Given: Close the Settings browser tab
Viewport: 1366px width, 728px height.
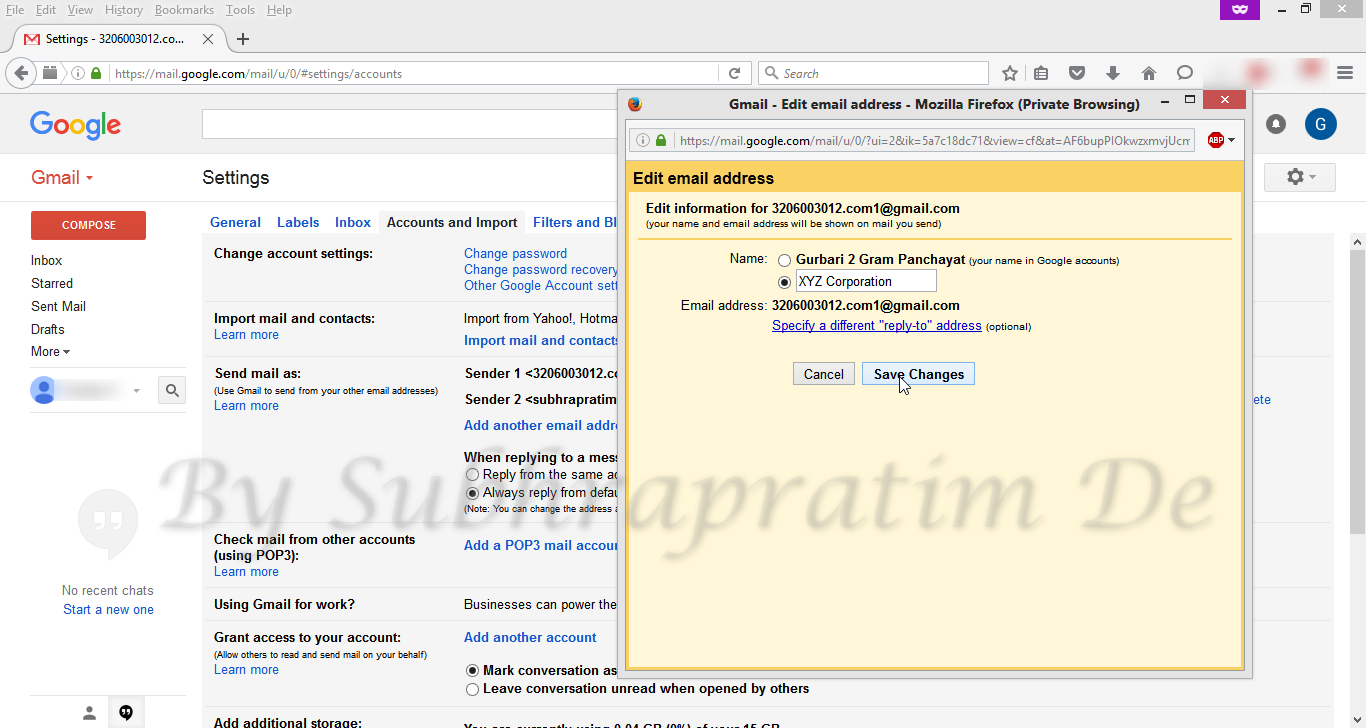Looking at the screenshot, I should (x=208, y=39).
